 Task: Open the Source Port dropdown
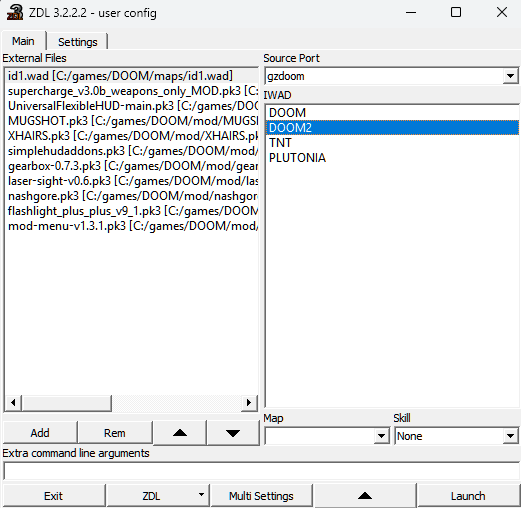(510, 76)
